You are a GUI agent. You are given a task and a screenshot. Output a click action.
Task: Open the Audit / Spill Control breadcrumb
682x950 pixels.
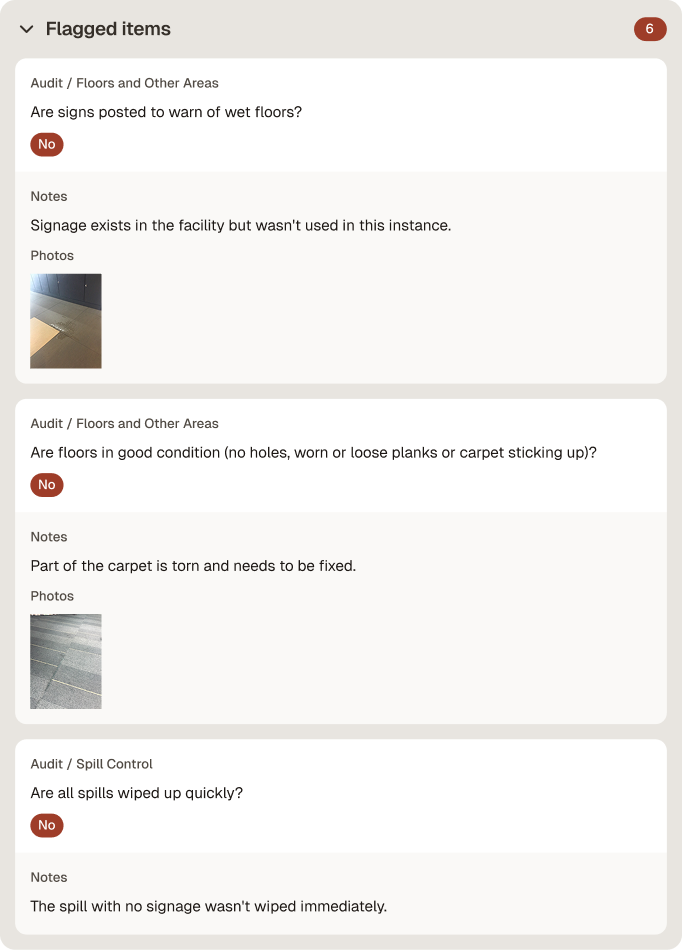tap(91, 764)
